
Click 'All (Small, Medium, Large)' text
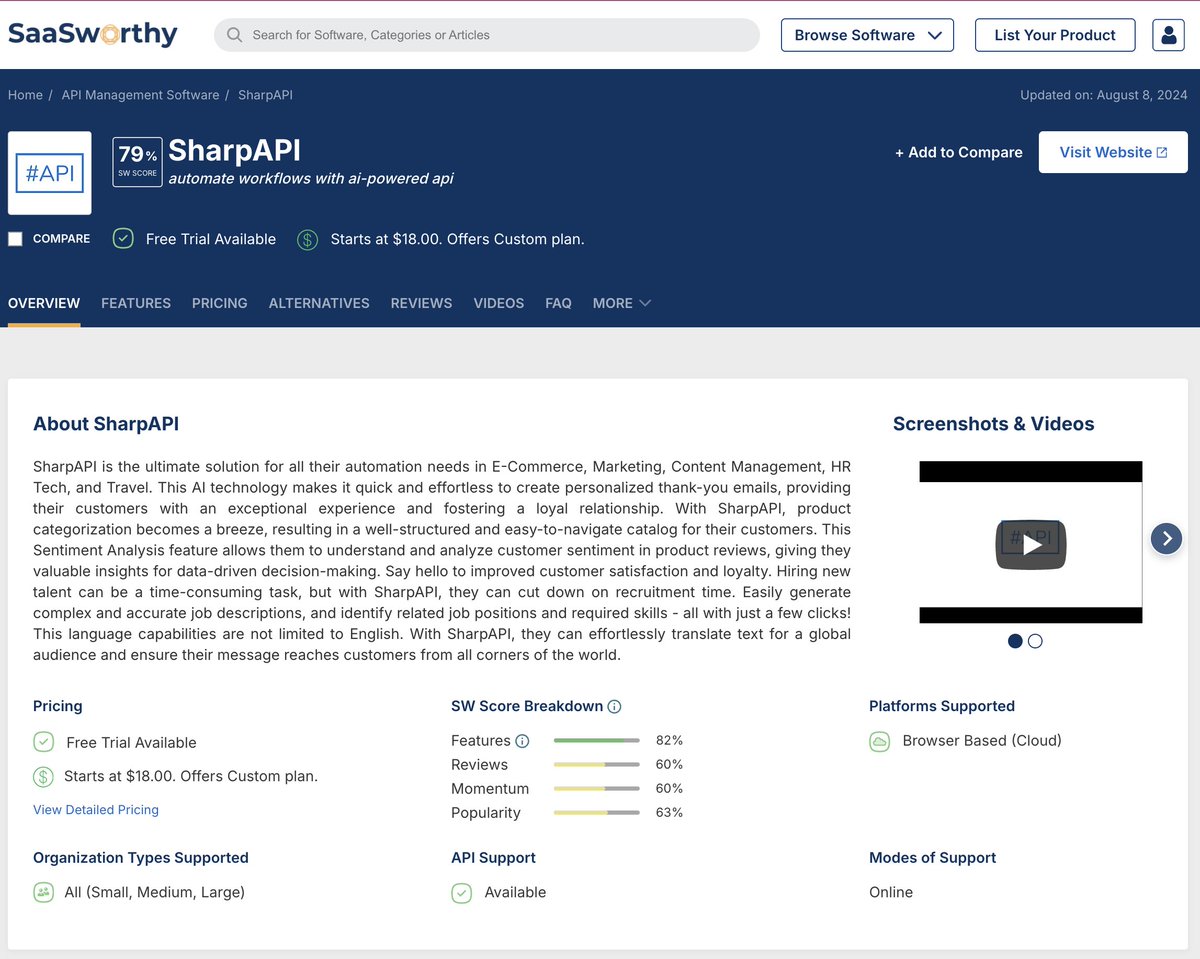[x=155, y=892]
